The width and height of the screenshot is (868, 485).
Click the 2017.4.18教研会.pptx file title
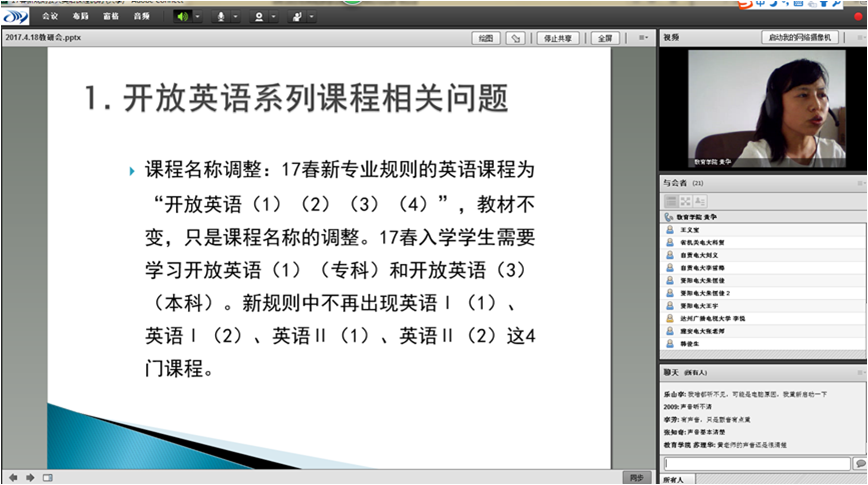(x=43, y=38)
